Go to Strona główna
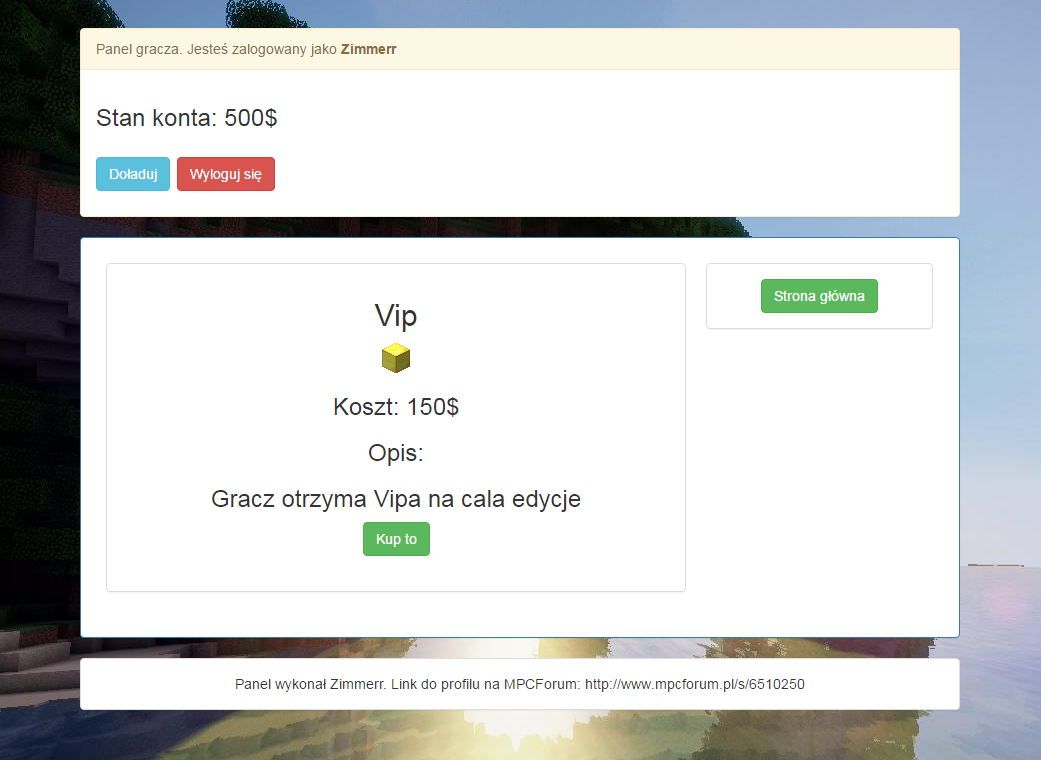The image size is (1041, 760). [x=819, y=296]
